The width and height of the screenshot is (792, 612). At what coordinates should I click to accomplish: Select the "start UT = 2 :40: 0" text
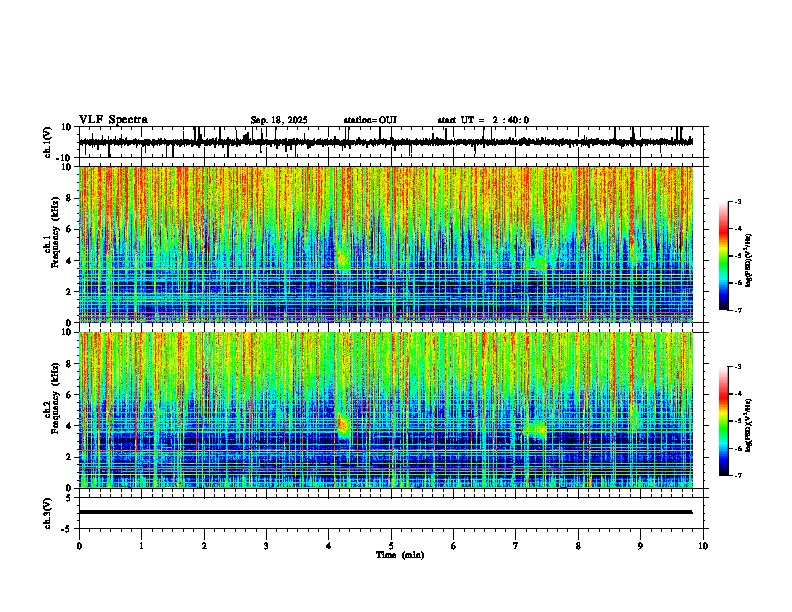click(483, 120)
